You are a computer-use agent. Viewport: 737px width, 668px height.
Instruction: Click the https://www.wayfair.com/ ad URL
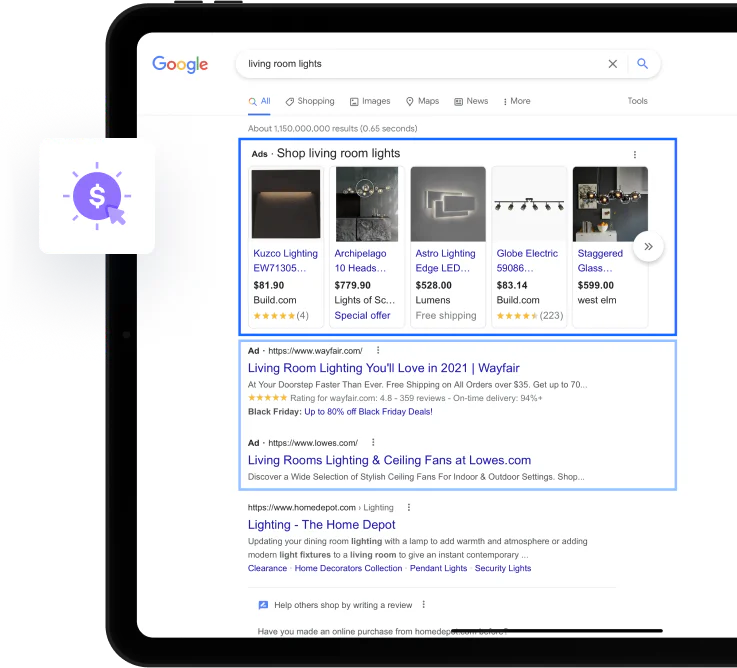[315, 351]
